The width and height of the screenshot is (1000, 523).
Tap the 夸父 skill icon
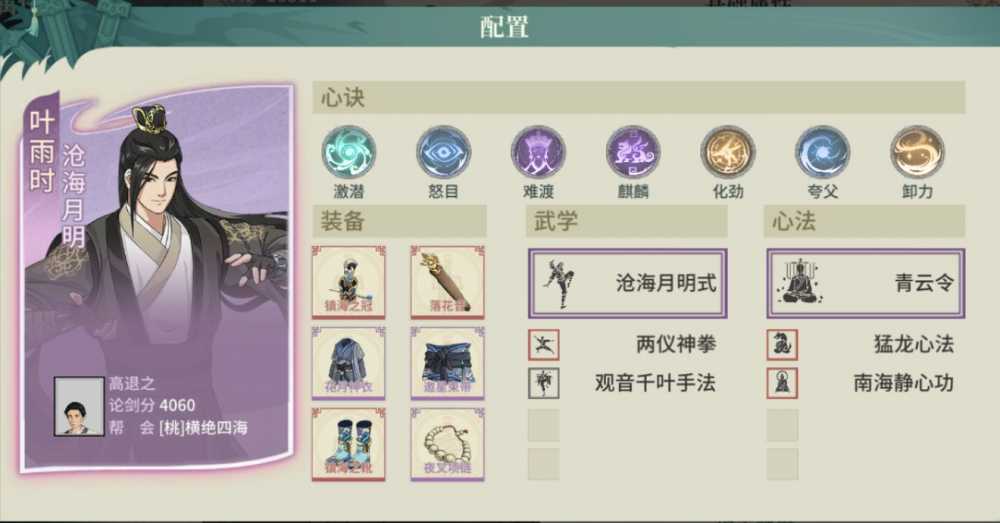[x=822, y=152]
